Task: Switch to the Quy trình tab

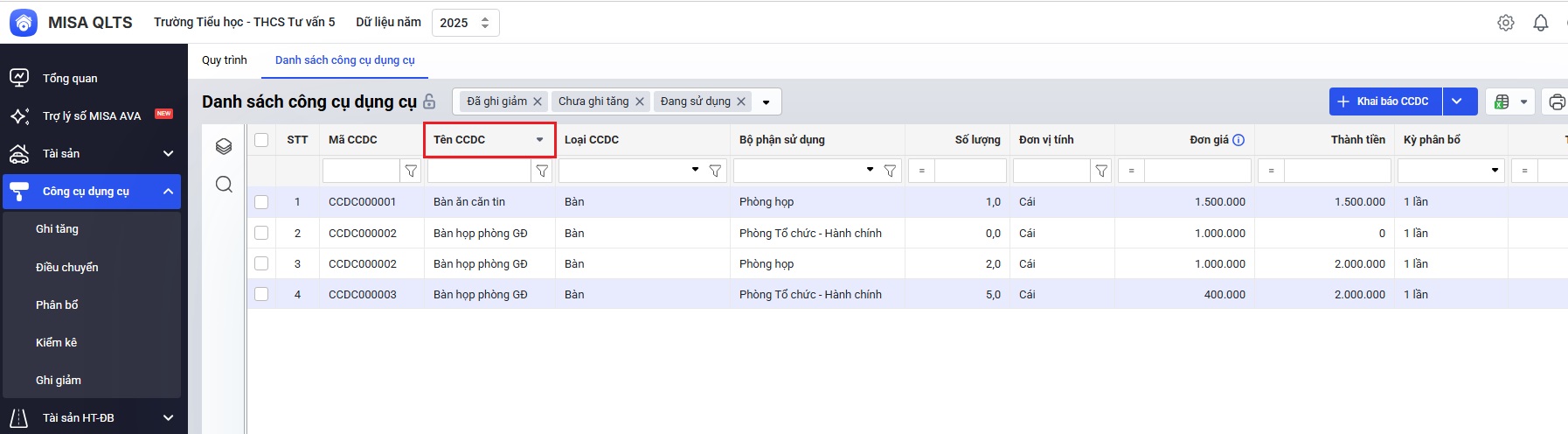Action: pyautogui.click(x=225, y=60)
